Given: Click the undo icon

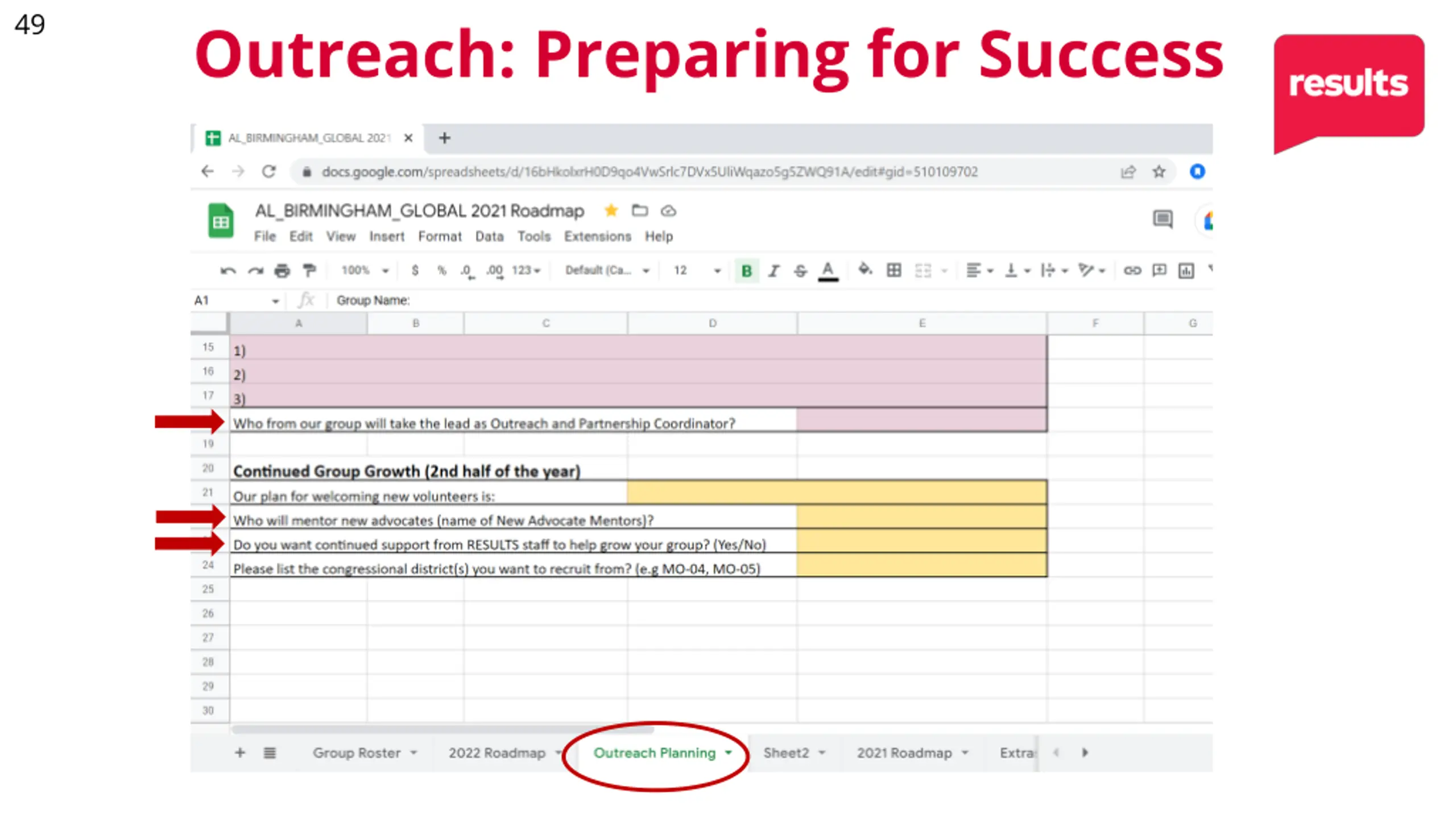Looking at the screenshot, I should (x=228, y=271).
